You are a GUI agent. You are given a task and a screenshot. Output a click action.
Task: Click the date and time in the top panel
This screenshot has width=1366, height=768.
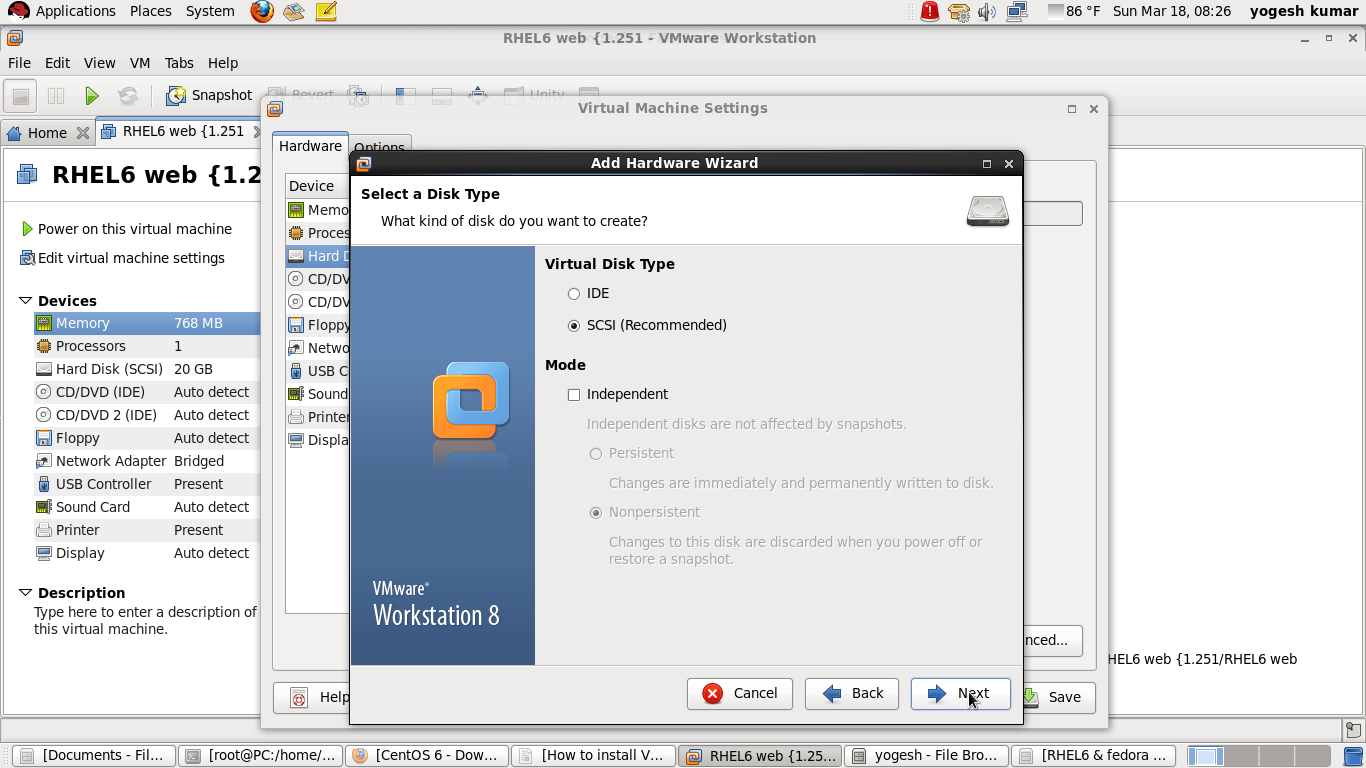(1172, 11)
